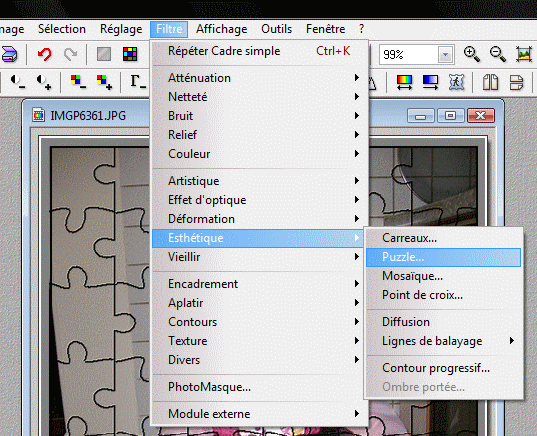Decrease contrast with half-circle minus icon
The image size is (537, 436).
tap(17, 82)
